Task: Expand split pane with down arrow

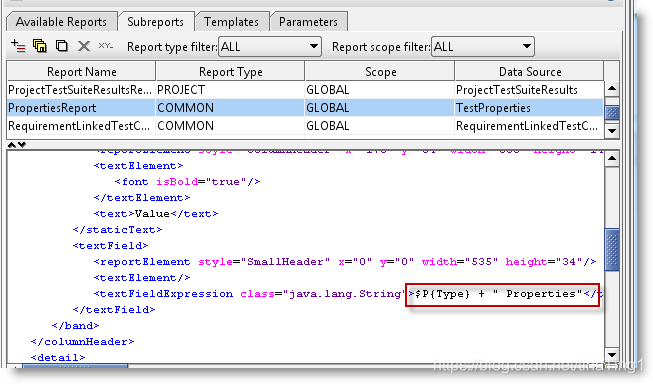Action: point(22,145)
